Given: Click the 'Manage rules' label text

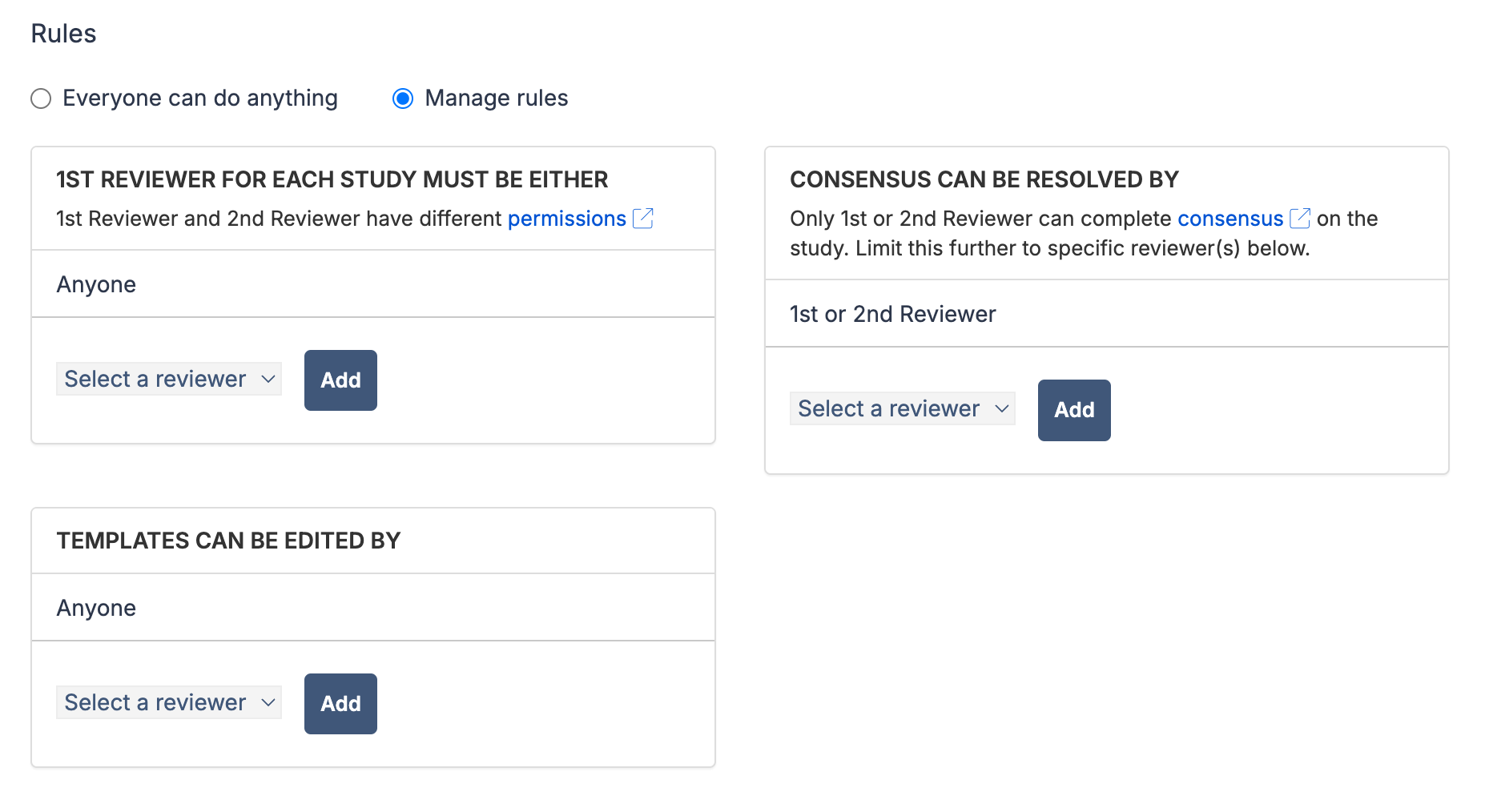Looking at the screenshot, I should pos(496,98).
